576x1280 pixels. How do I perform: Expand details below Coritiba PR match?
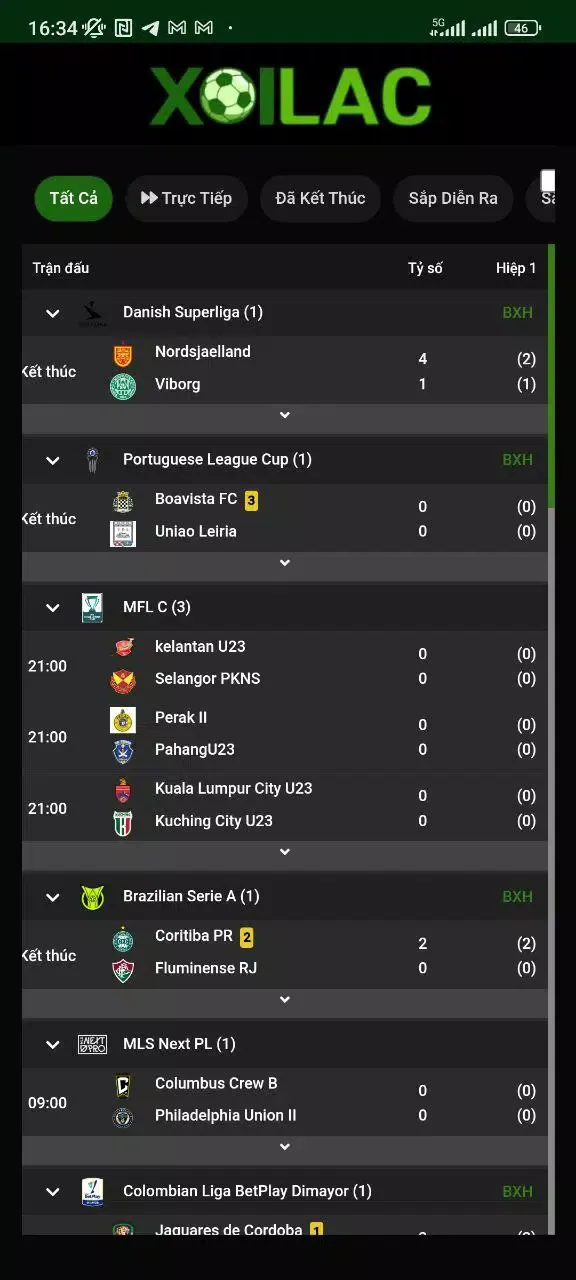[x=285, y=1000]
